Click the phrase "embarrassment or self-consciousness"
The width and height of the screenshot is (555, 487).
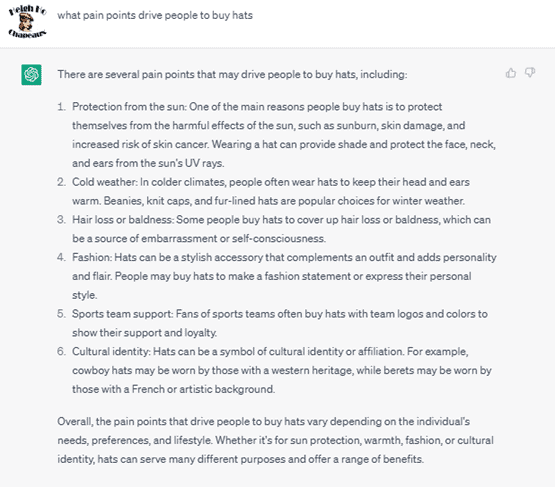pos(233,239)
